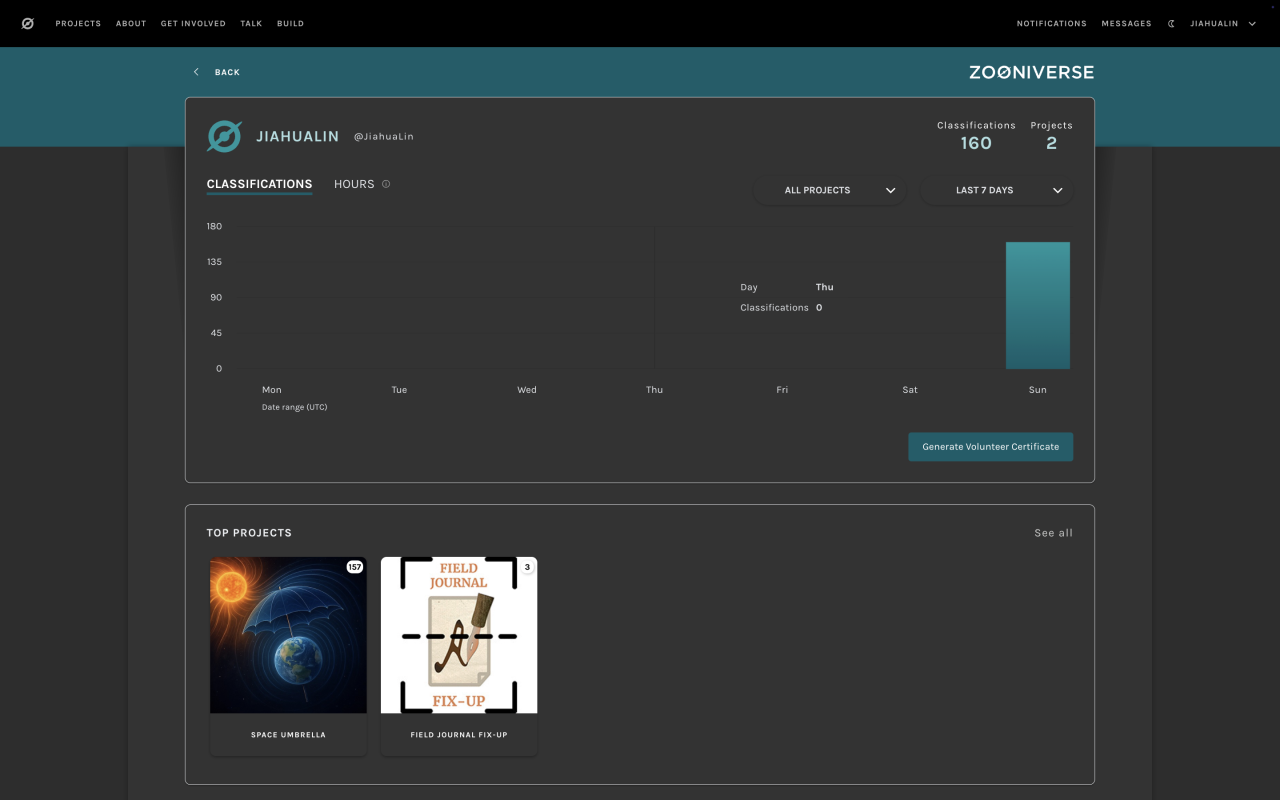
Task: Click Generate Volunteer Certificate button
Action: click(x=990, y=447)
